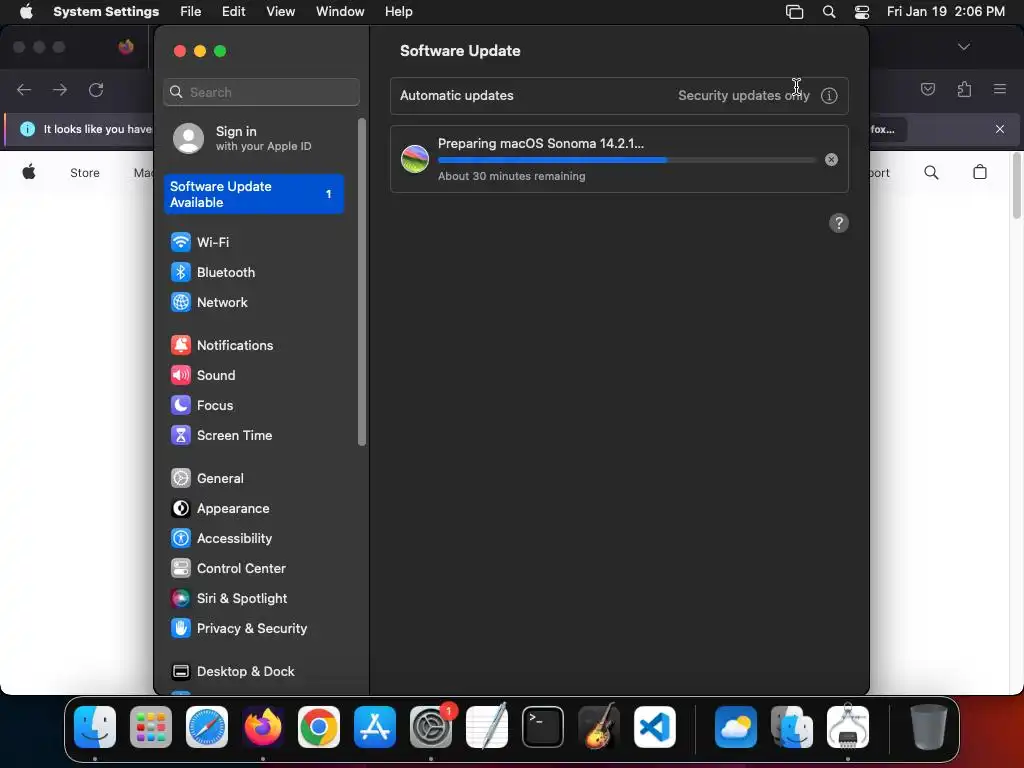Open Finder from the Dock
This screenshot has width=1024, height=768.
pyautogui.click(x=95, y=727)
